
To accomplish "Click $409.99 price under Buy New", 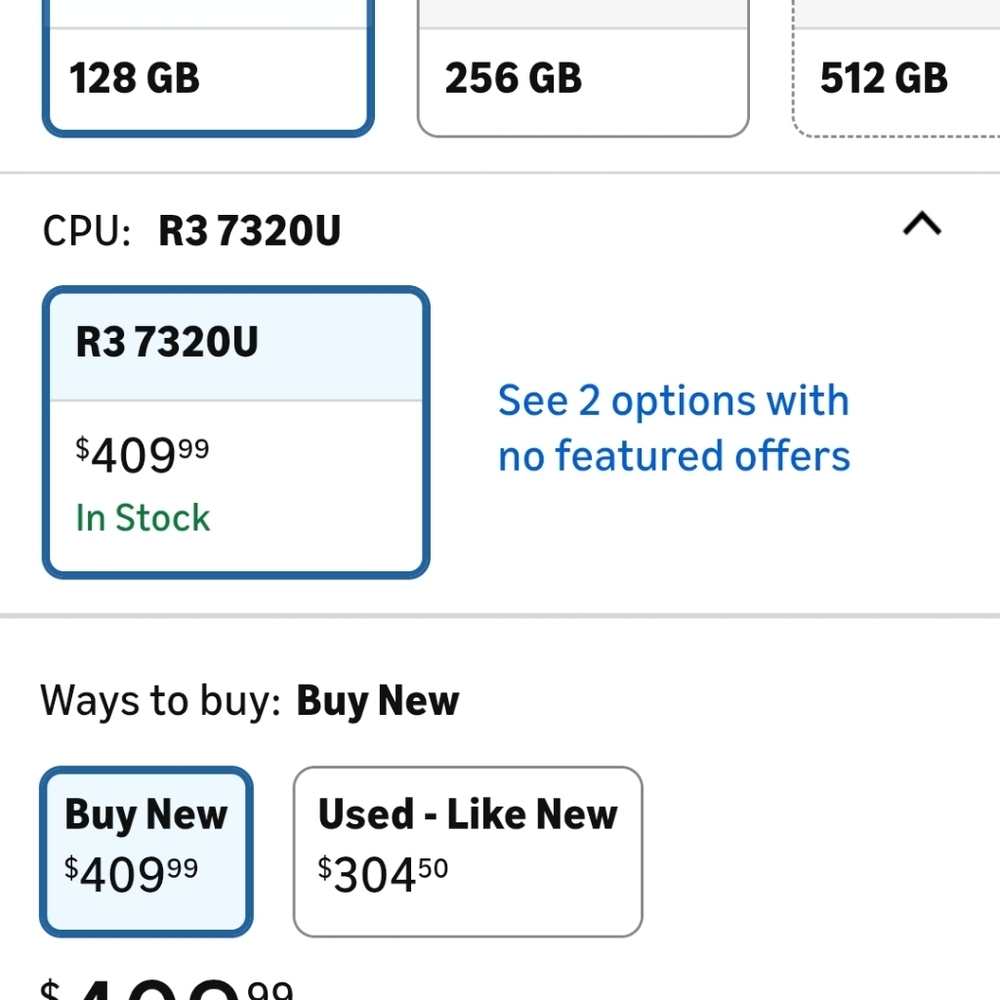I will pos(131,875).
